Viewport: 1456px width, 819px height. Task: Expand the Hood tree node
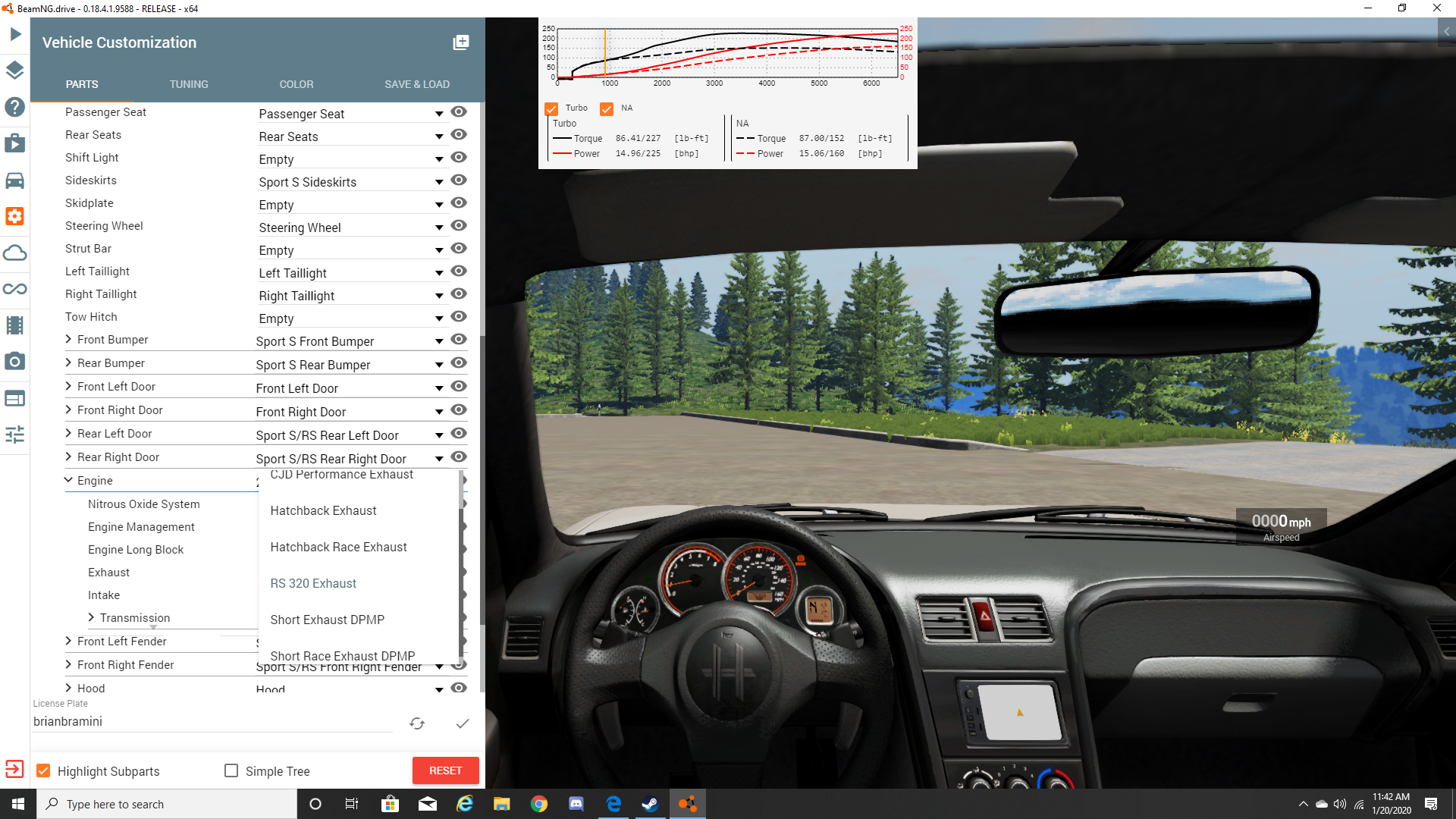[x=69, y=689]
